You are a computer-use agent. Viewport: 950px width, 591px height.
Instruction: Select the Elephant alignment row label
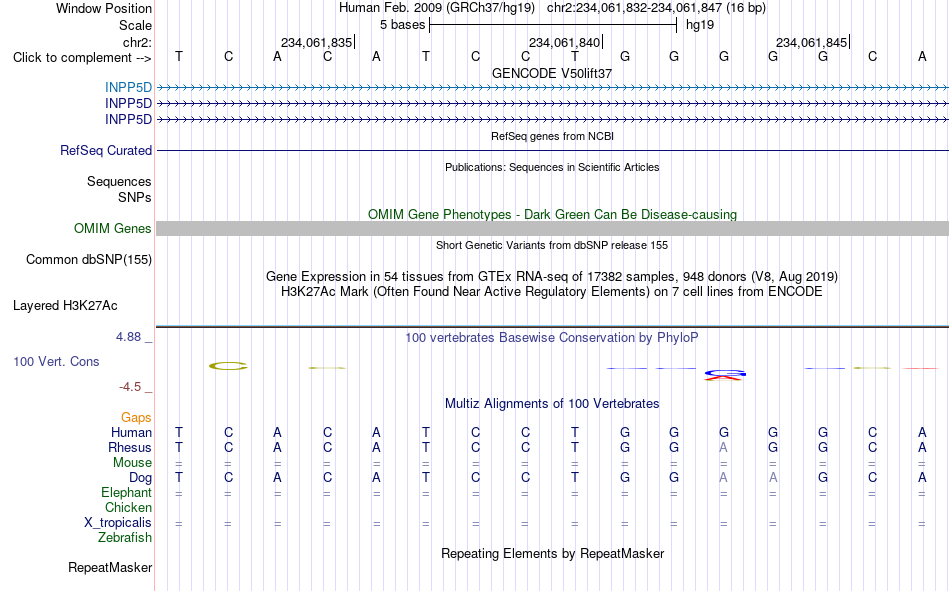(x=126, y=492)
